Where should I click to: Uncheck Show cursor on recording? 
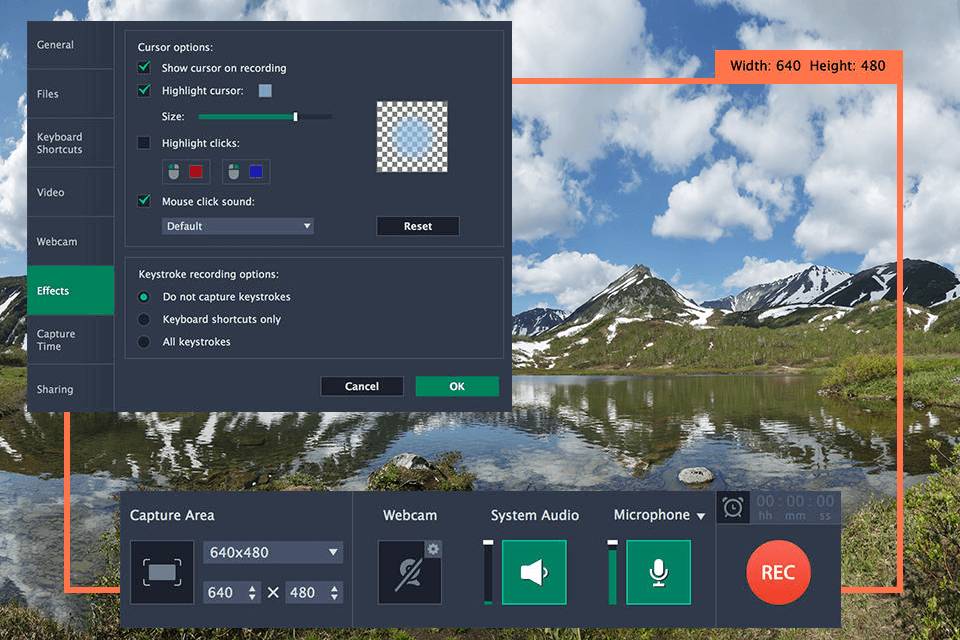tap(144, 68)
